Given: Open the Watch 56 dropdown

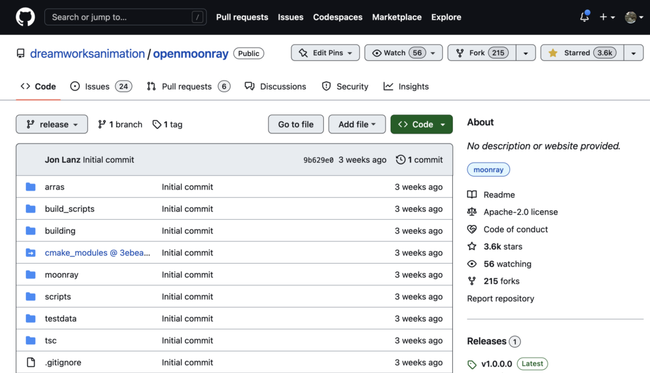Looking at the screenshot, I should pos(403,53).
